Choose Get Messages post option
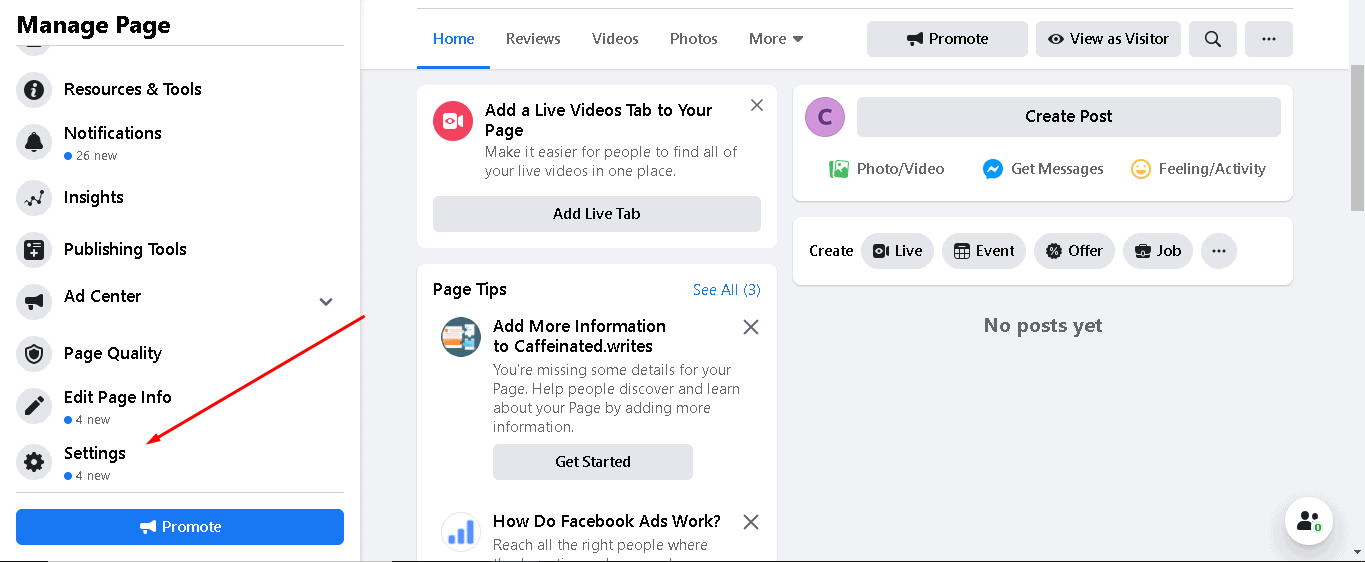The image size is (1365, 562). pyautogui.click(x=1043, y=169)
